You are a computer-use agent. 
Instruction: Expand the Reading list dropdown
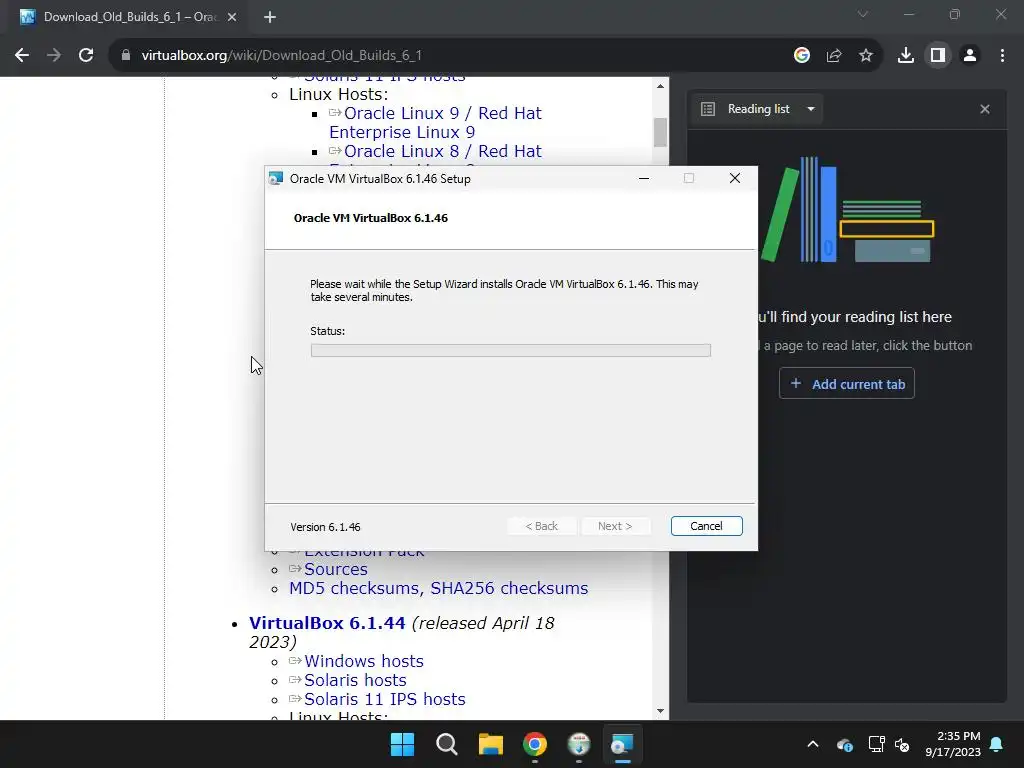click(x=811, y=109)
